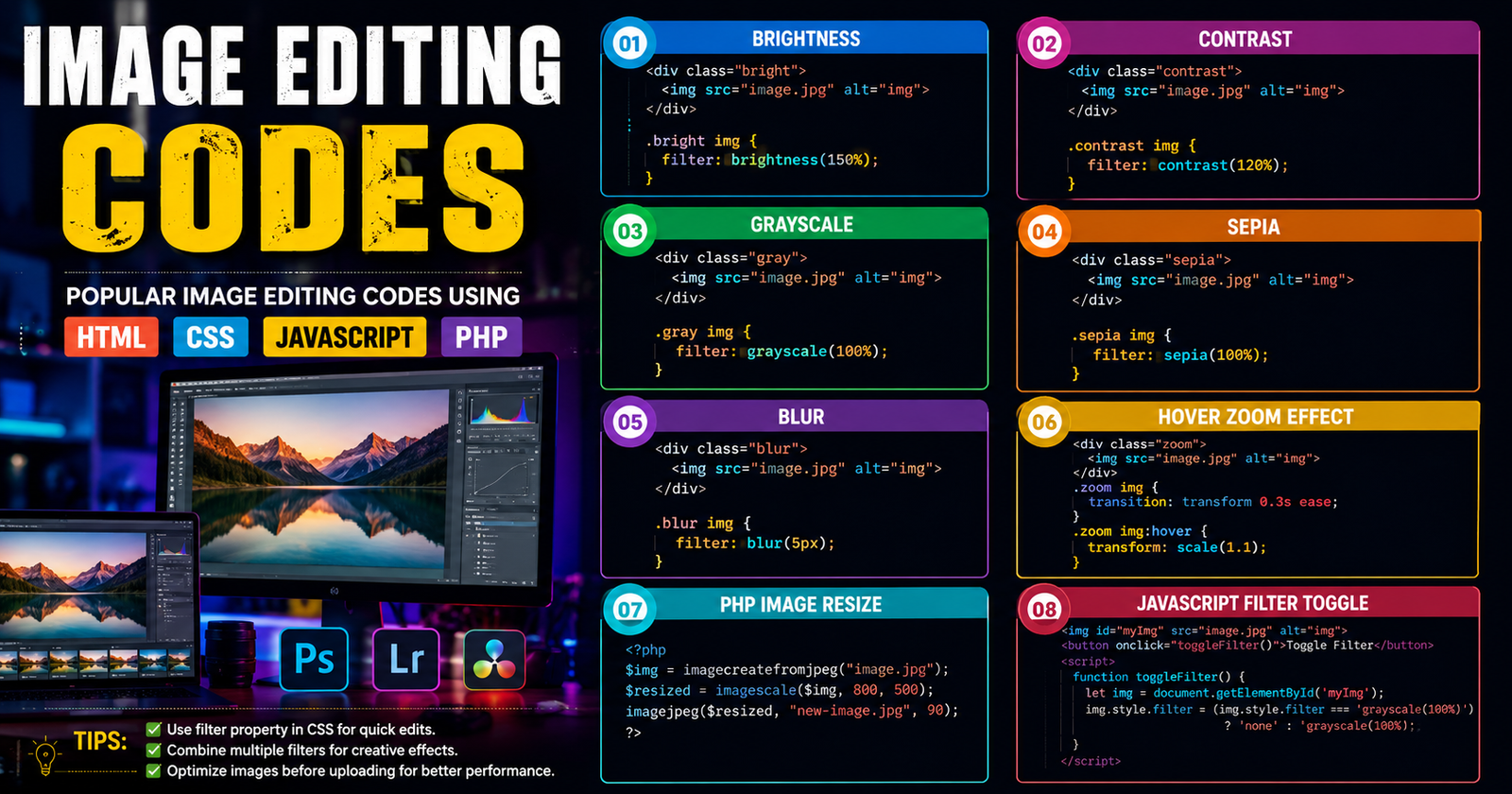Click the 04 badge on the Sepia card
Screen dimensions: 1512x794
coord(1044,233)
